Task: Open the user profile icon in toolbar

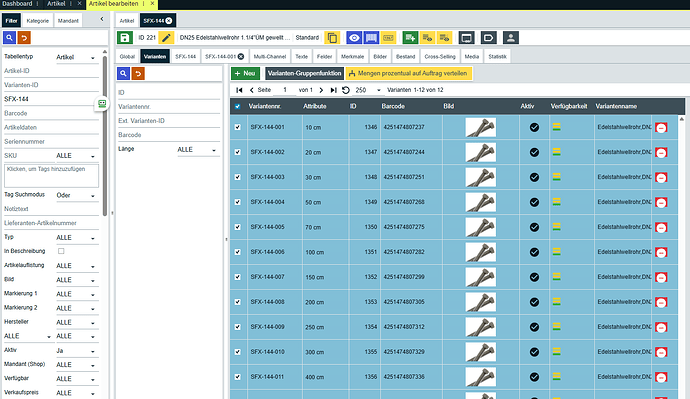Action: pyautogui.click(x=510, y=38)
